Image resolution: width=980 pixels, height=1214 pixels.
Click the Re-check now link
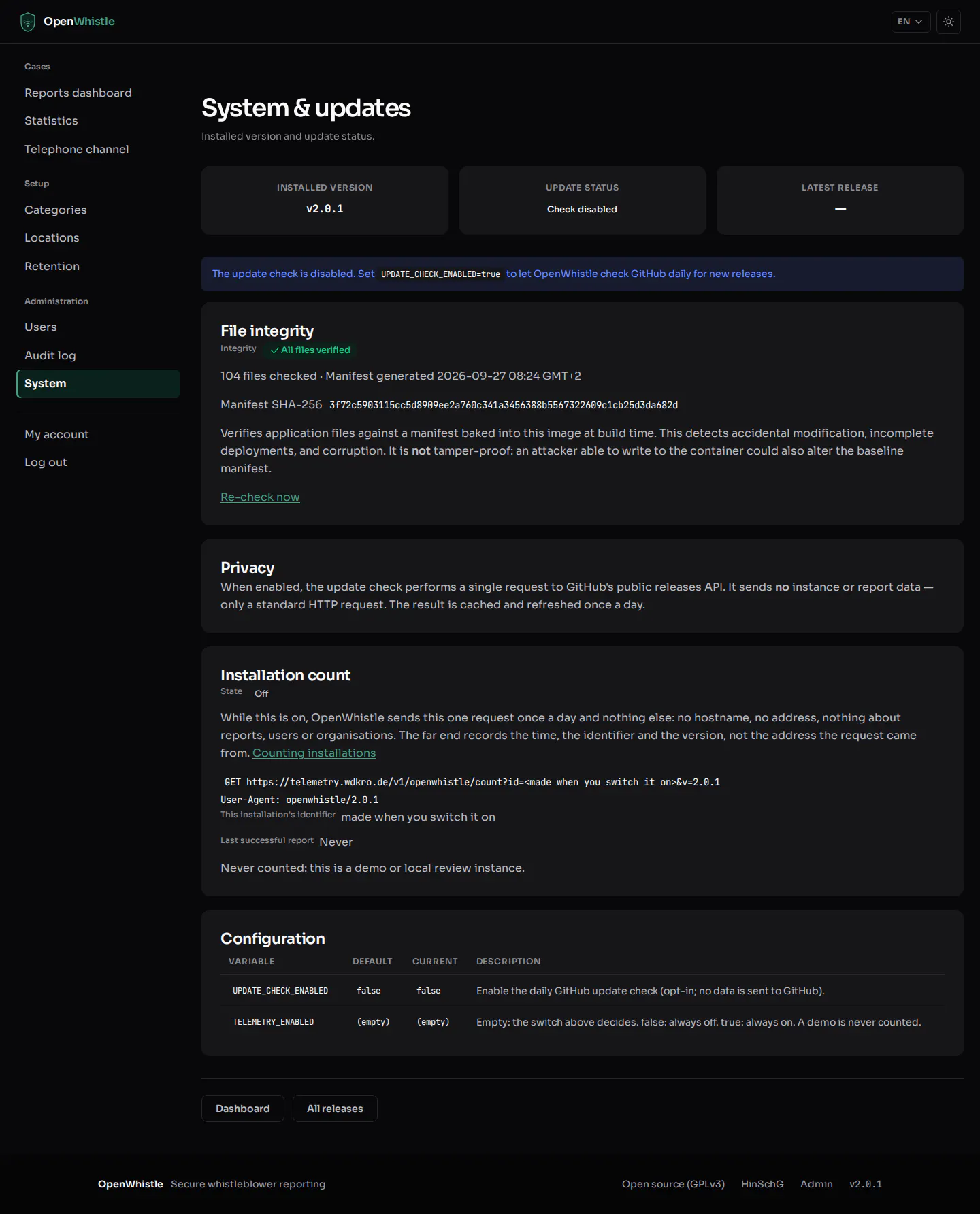click(x=260, y=497)
